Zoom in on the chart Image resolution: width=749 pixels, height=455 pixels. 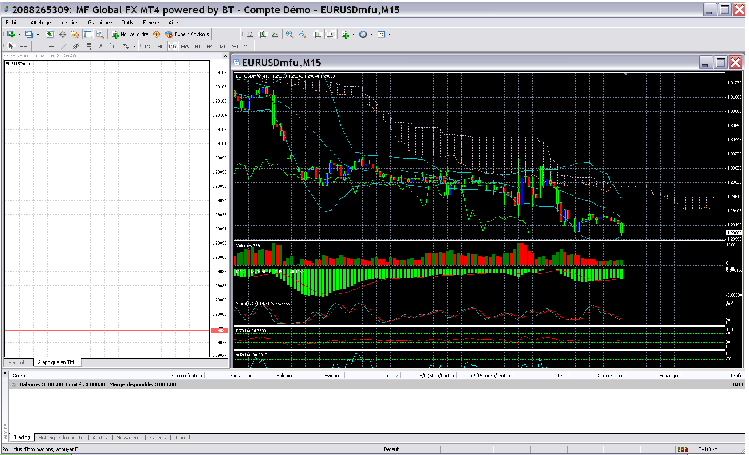287,34
